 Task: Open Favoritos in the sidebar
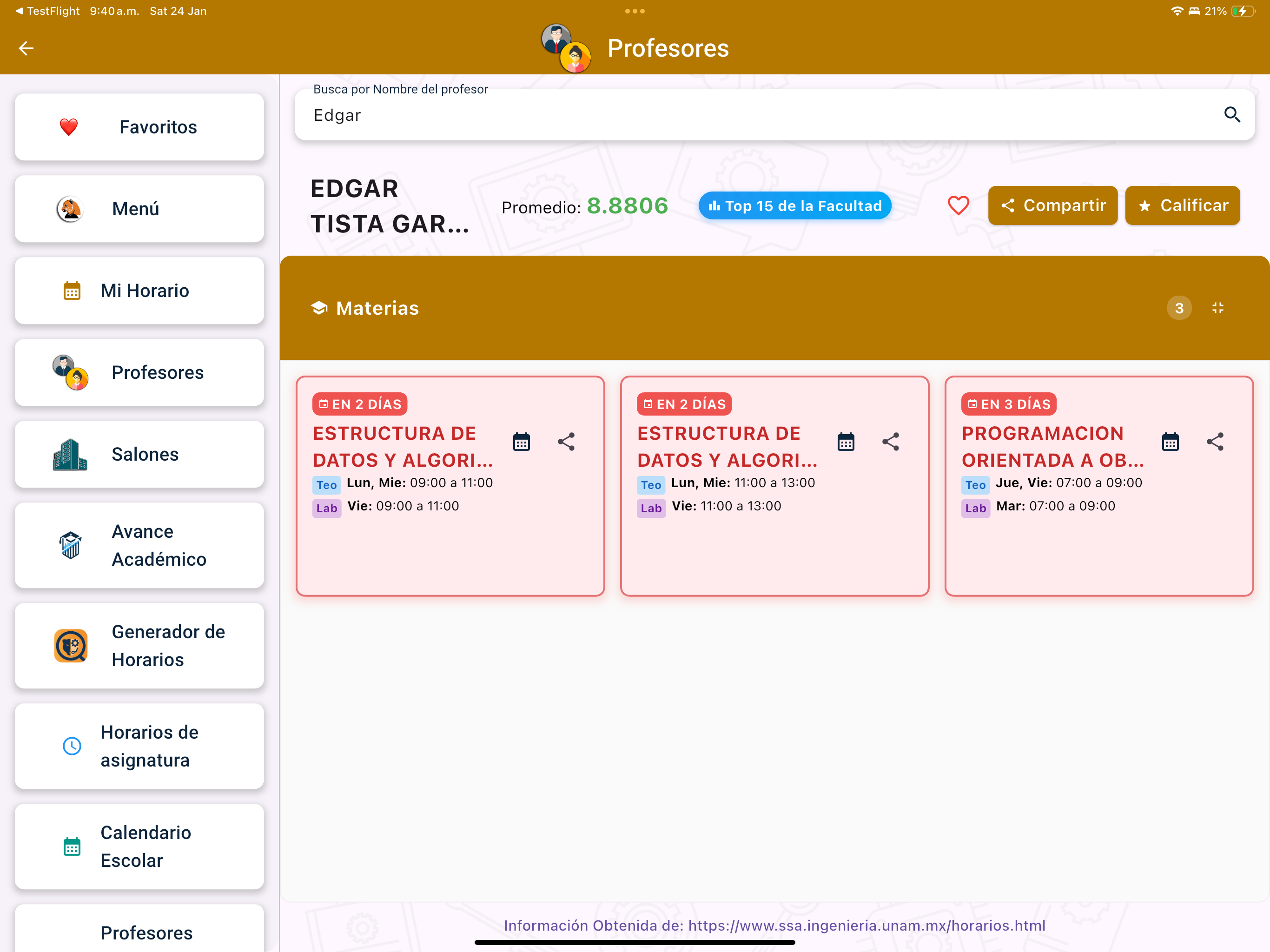pos(139,127)
